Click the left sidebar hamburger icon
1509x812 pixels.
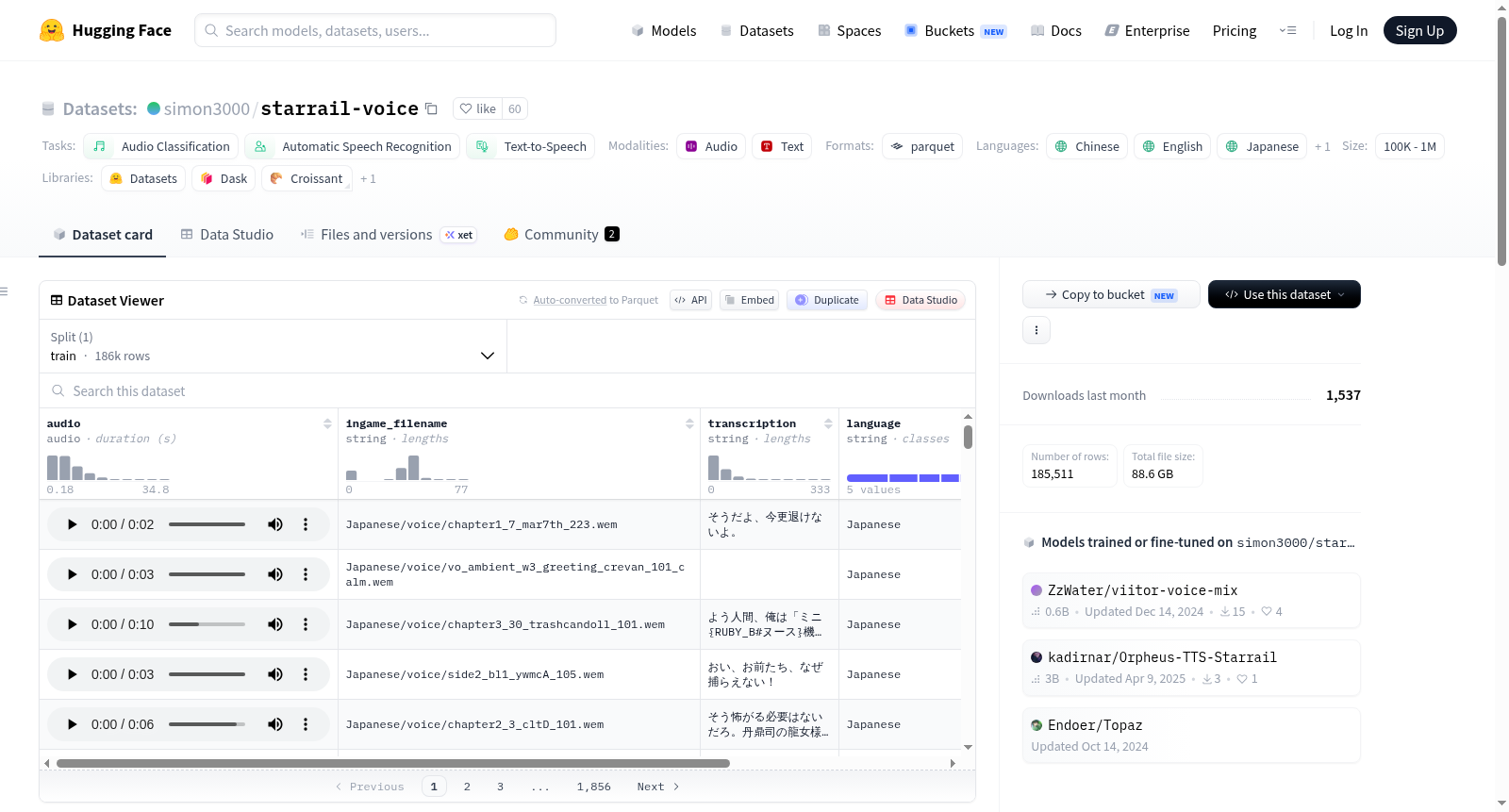coord(5,291)
